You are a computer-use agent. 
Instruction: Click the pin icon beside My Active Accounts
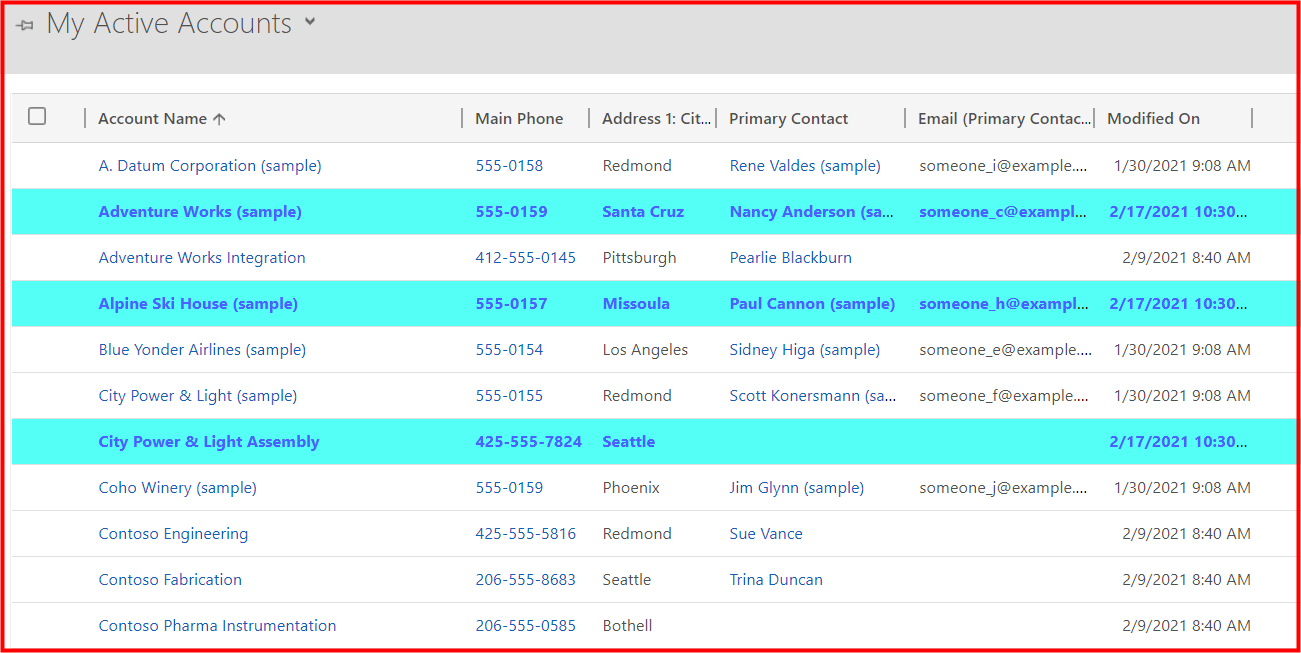[25, 25]
